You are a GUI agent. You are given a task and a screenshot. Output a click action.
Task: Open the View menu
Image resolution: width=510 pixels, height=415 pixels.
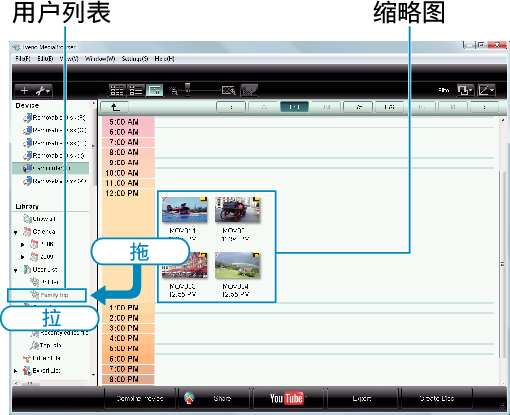(69, 59)
